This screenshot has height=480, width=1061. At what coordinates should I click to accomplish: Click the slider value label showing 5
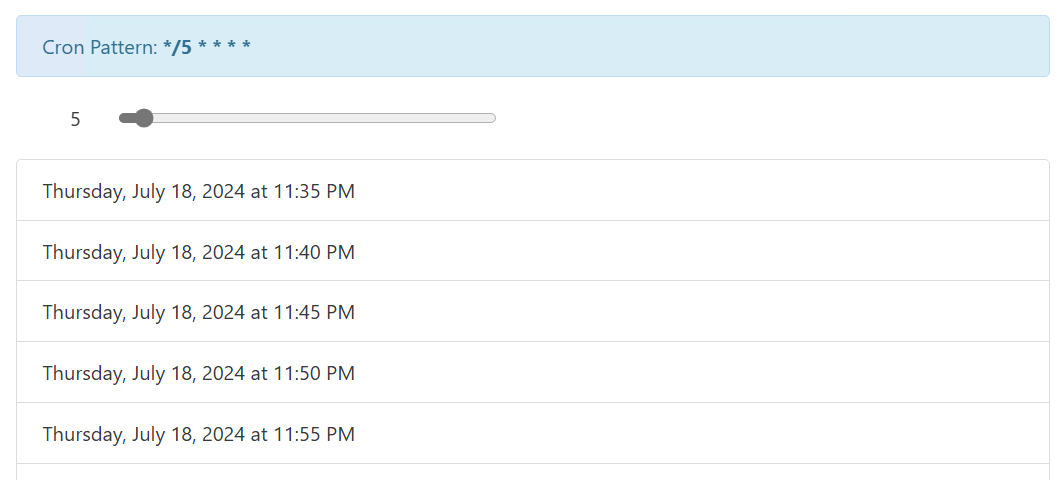tap(75, 120)
